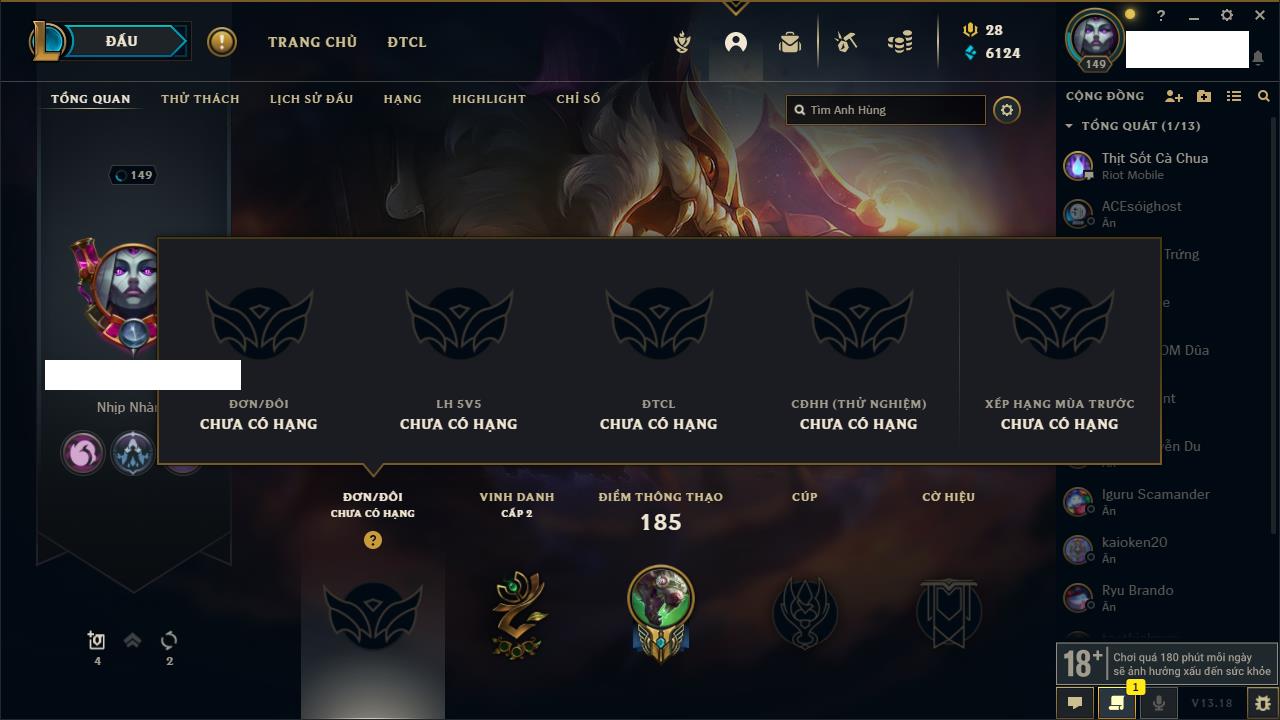
Task: Click the yellow exclamation alert icon
Action: (222, 42)
